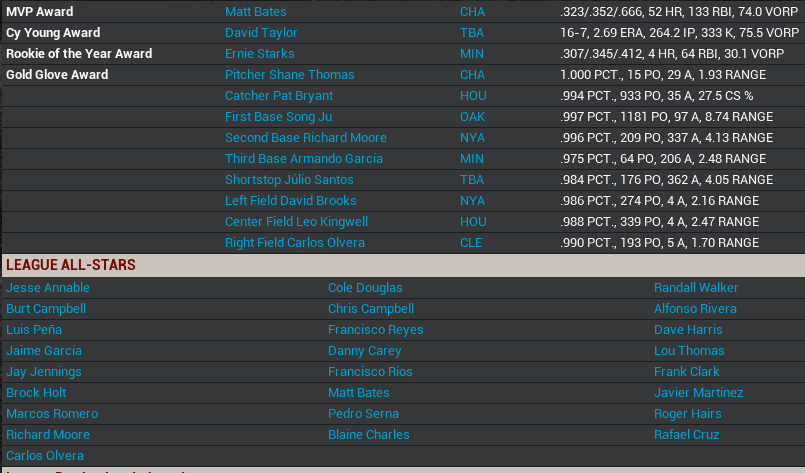Click Cy Young winner David Taylor
This screenshot has height=473, width=805.
[x=261, y=33]
